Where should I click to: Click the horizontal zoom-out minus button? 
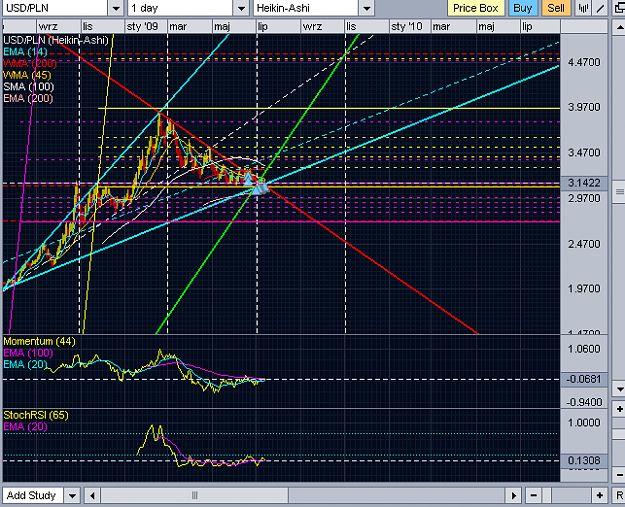[533, 495]
